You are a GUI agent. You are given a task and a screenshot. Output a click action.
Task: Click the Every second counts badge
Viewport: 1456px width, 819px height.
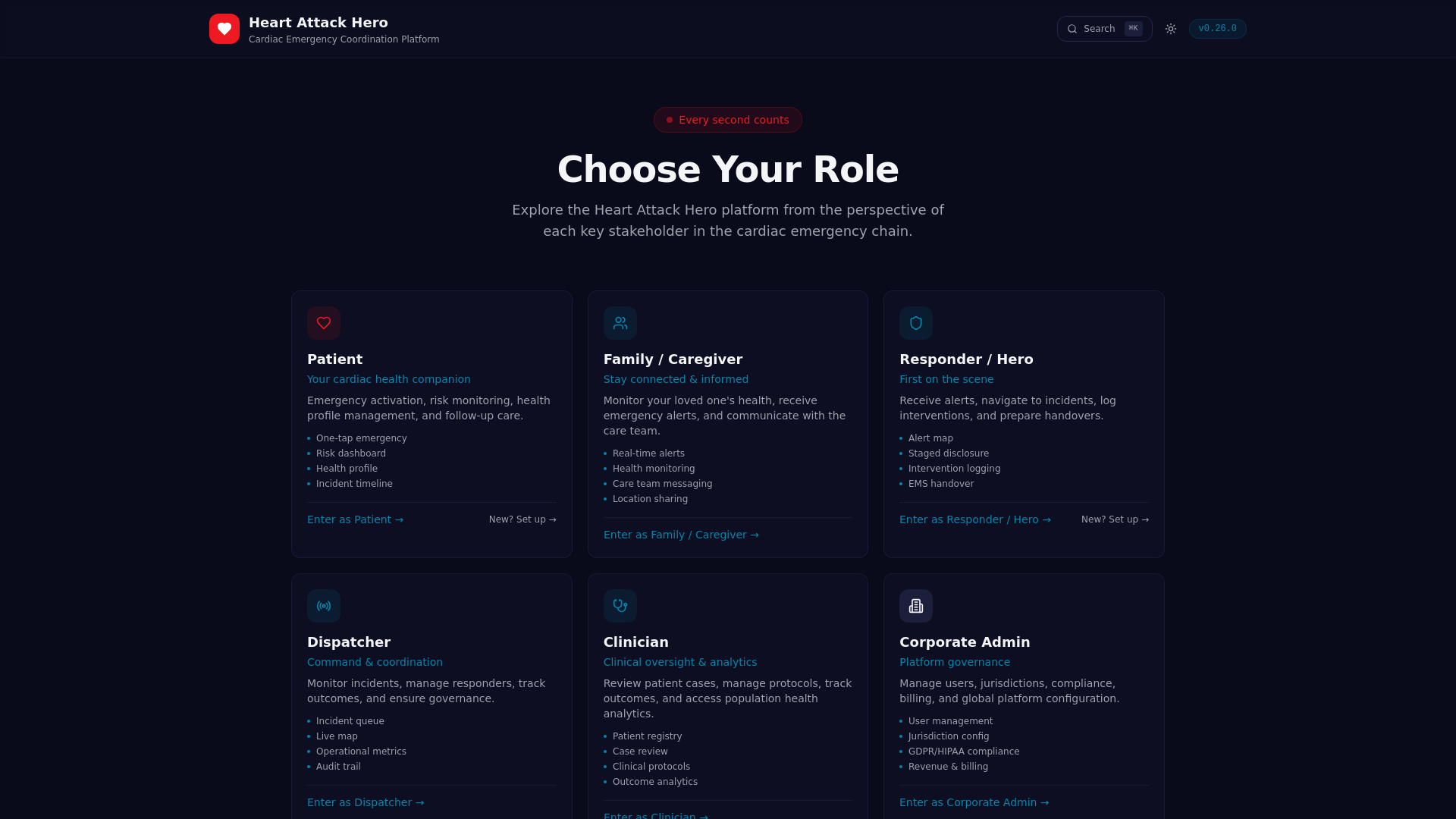(727, 120)
